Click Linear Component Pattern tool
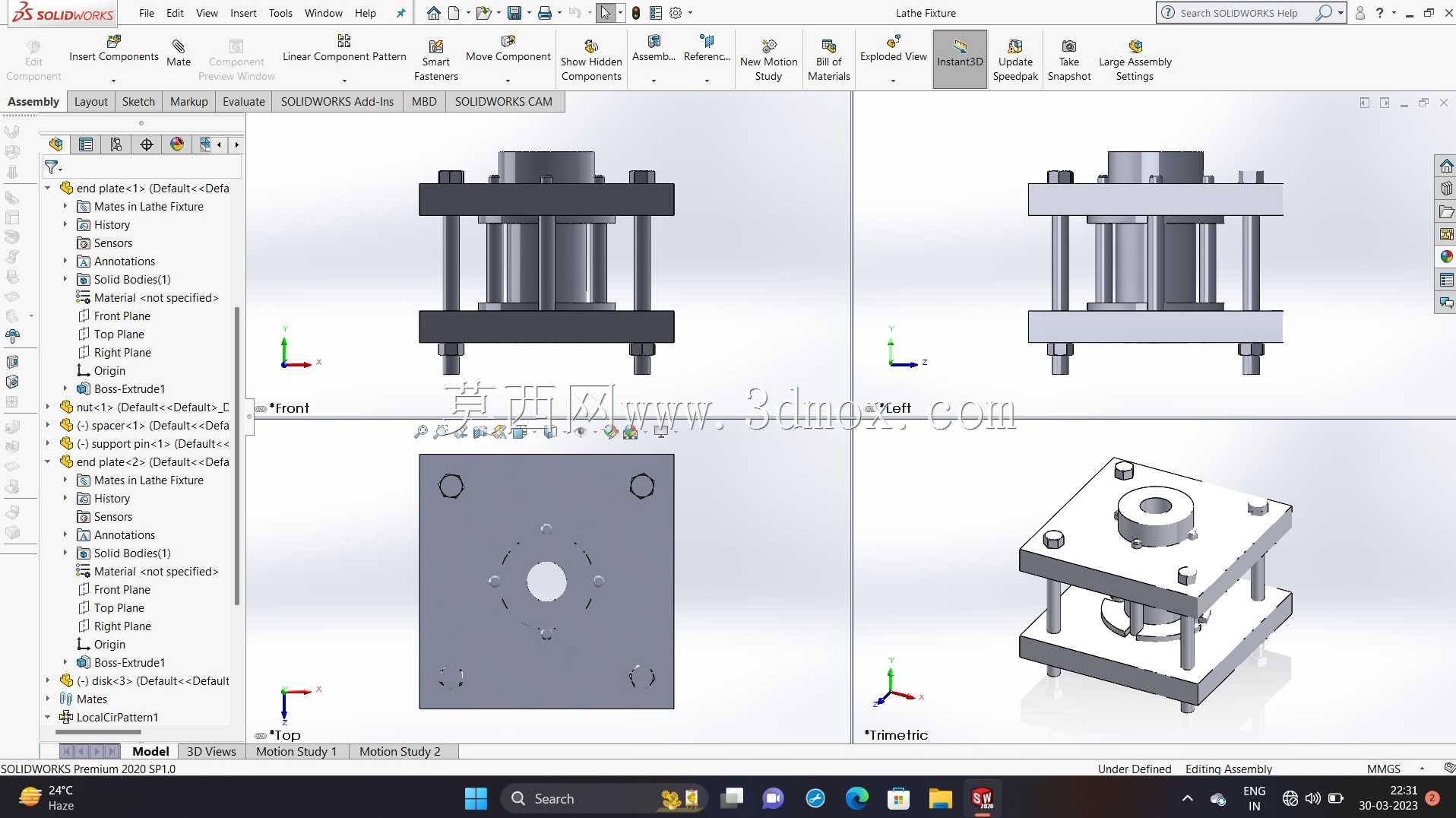 click(x=344, y=49)
